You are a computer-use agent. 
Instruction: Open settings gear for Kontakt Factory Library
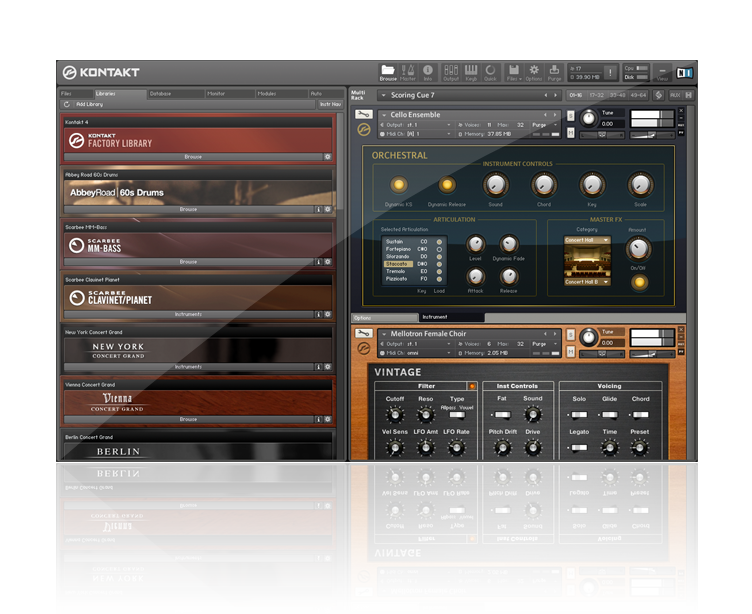(x=327, y=157)
